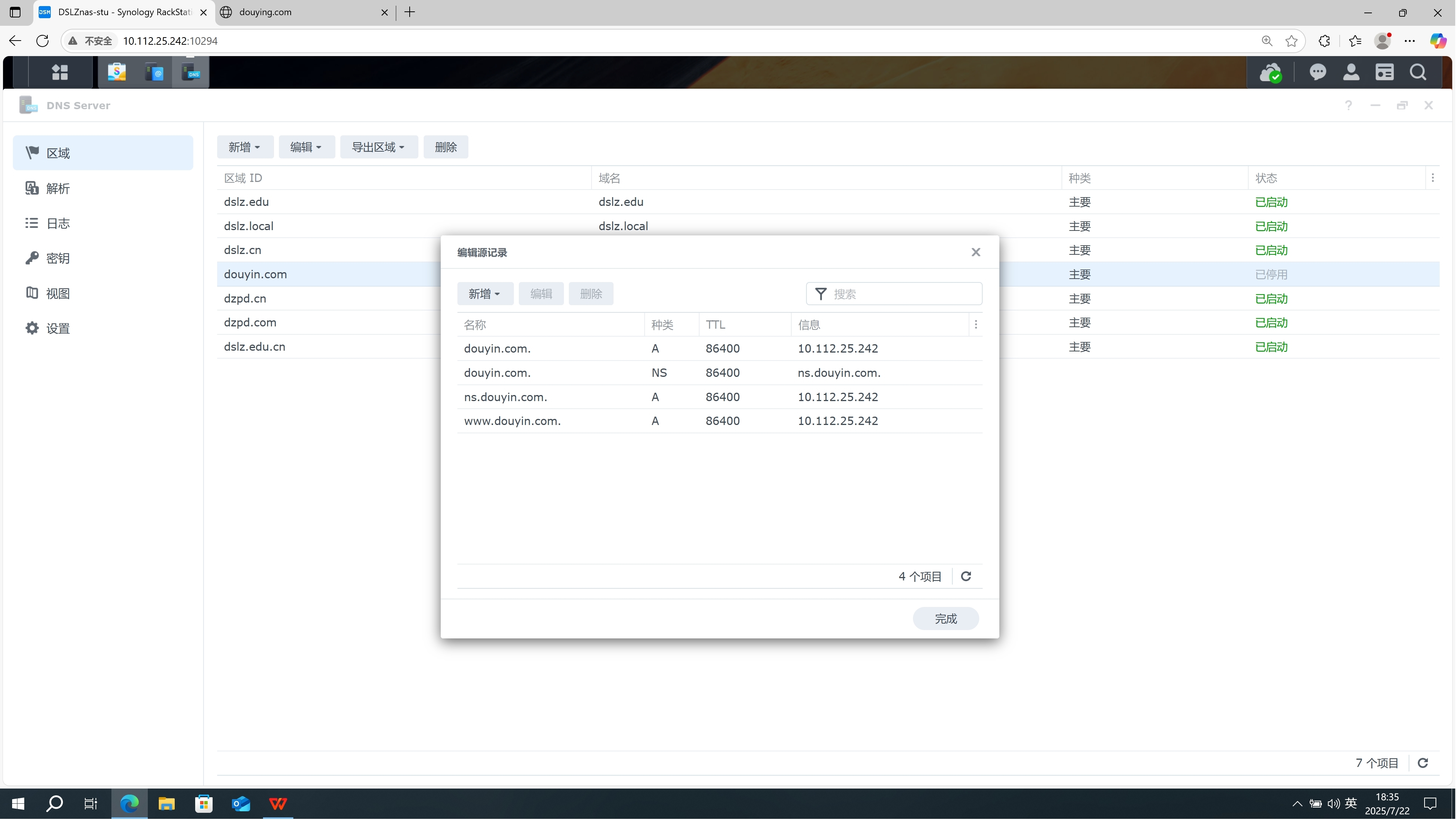Open WPS Office from taskbar

tap(277, 804)
